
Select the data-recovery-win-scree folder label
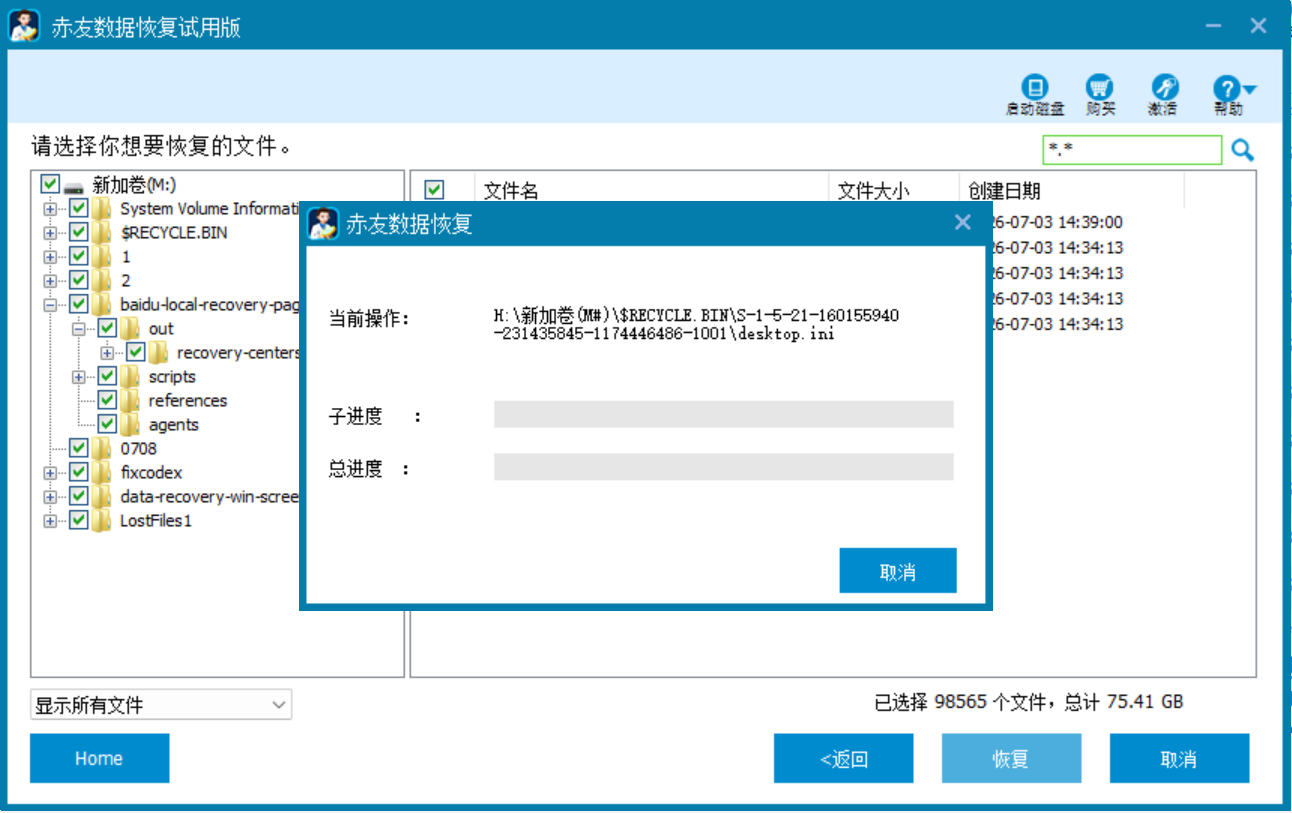[x=209, y=497]
